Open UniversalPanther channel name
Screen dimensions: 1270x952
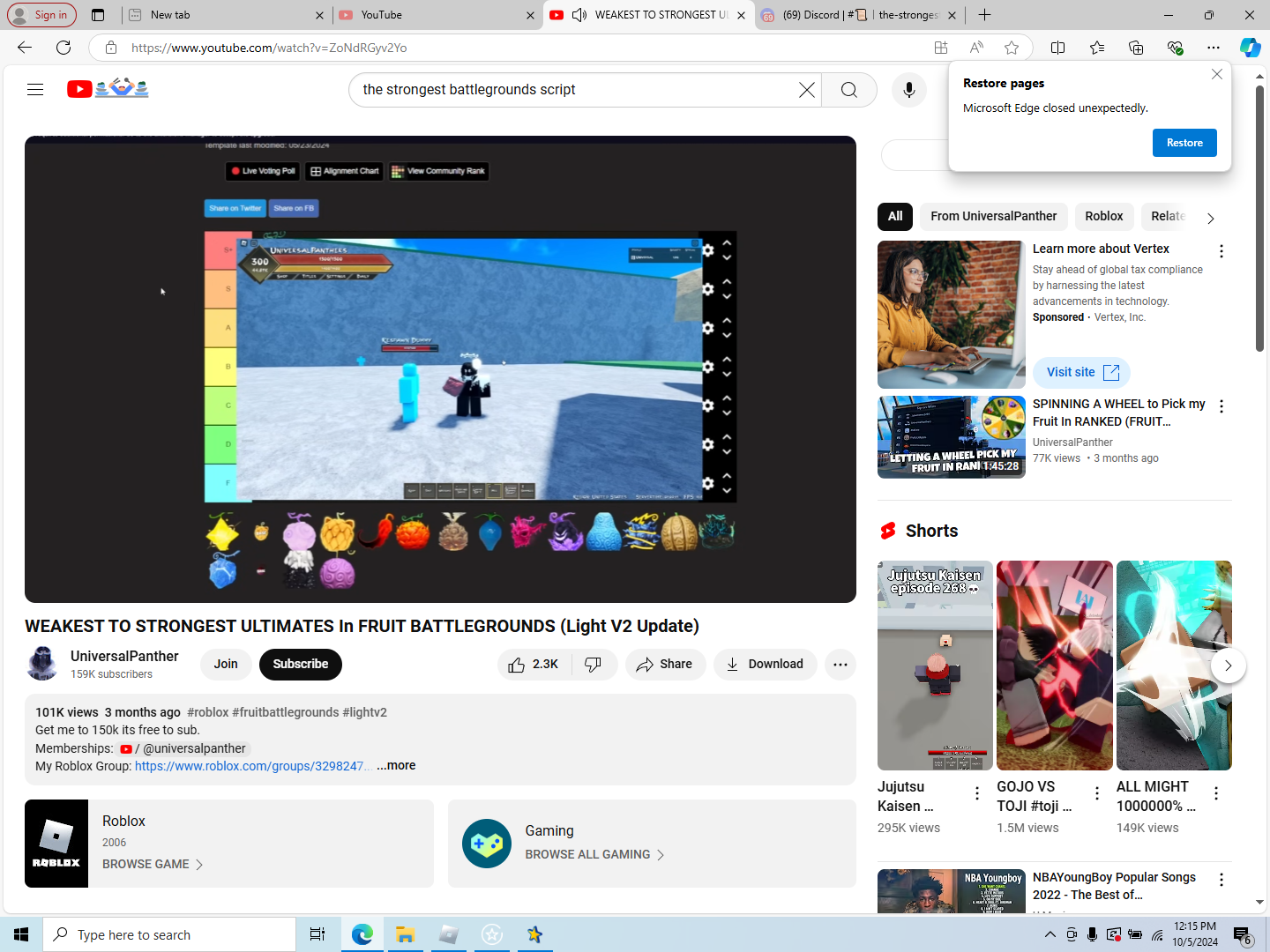tap(124, 657)
